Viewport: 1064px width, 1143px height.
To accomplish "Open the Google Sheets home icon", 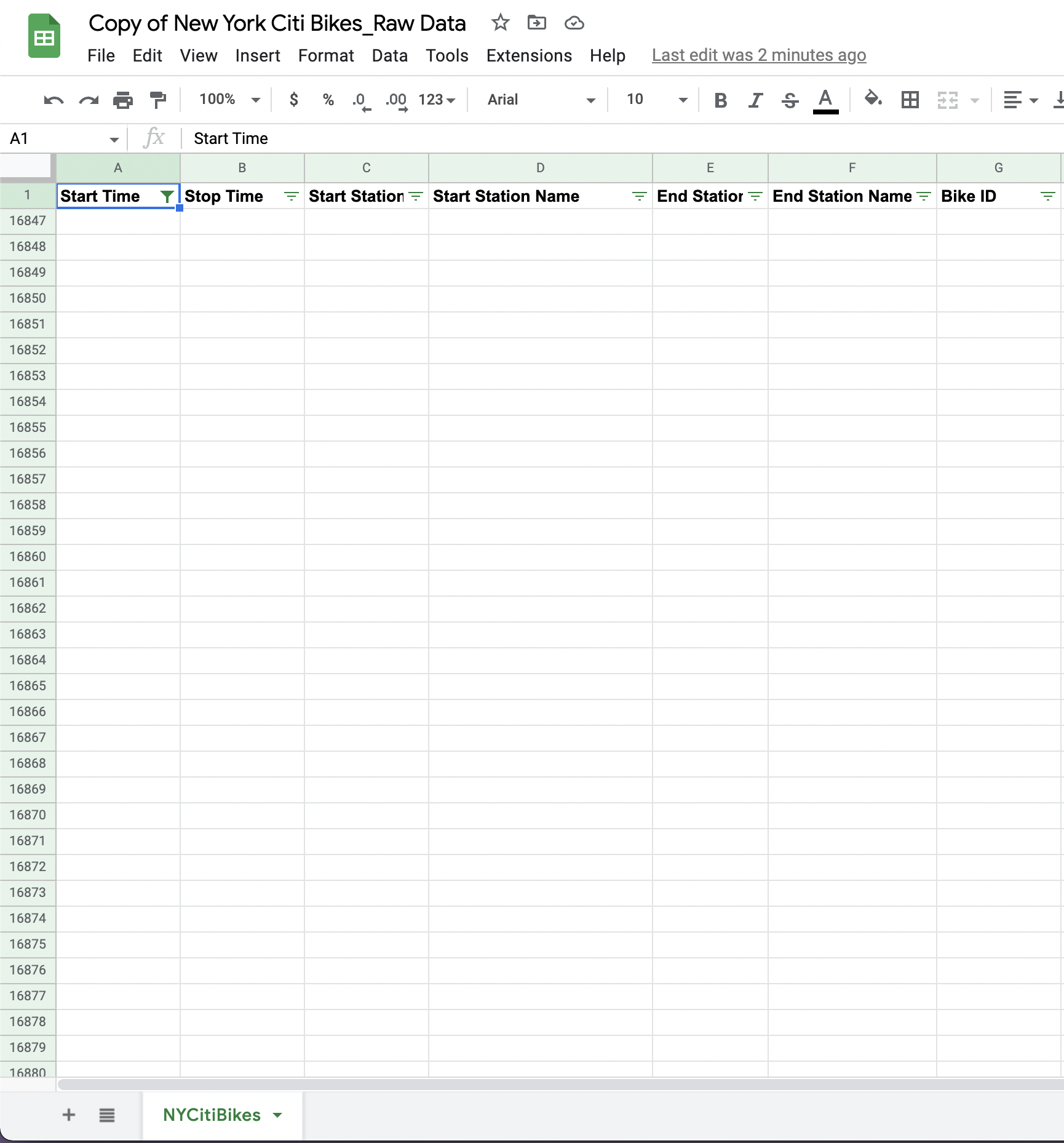I will click(x=44, y=37).
